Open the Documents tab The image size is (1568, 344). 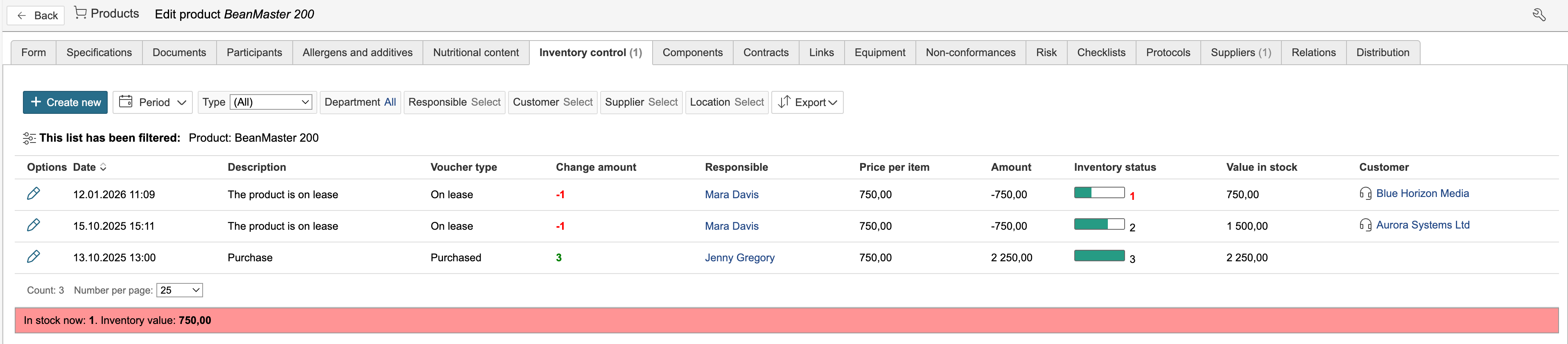(180, 52)
